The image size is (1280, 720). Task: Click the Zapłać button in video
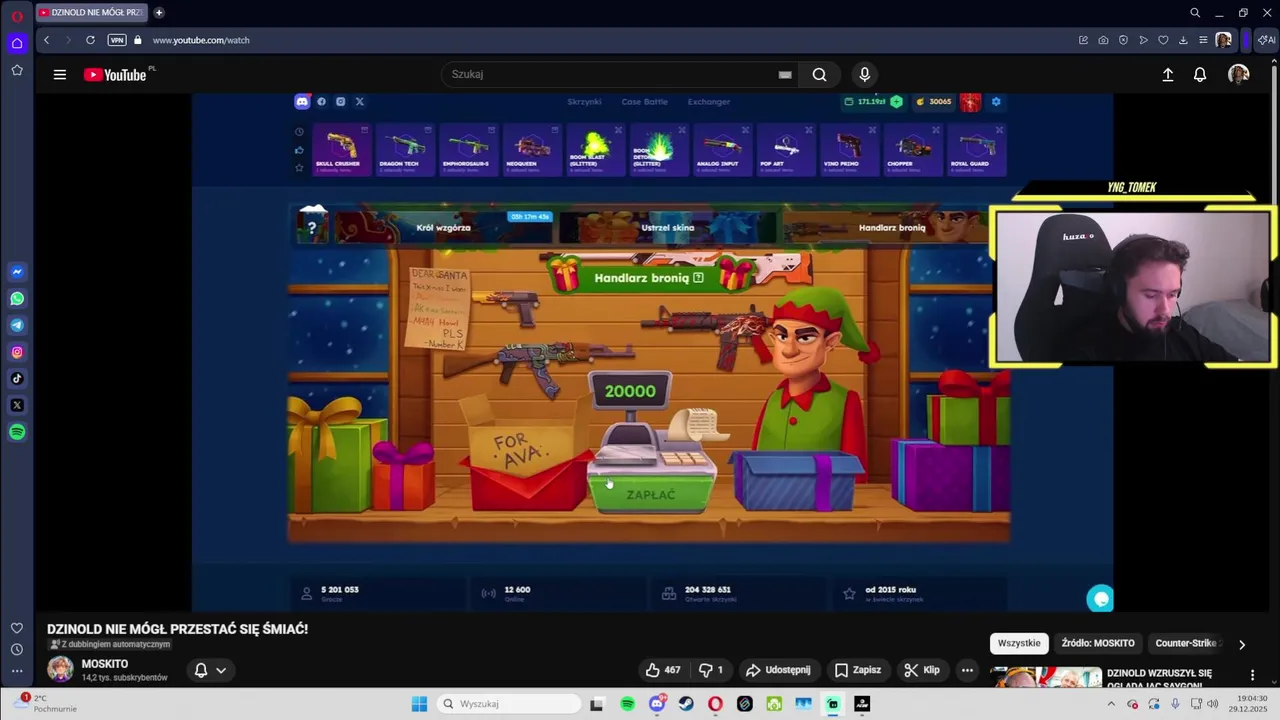tap(651, 494)
